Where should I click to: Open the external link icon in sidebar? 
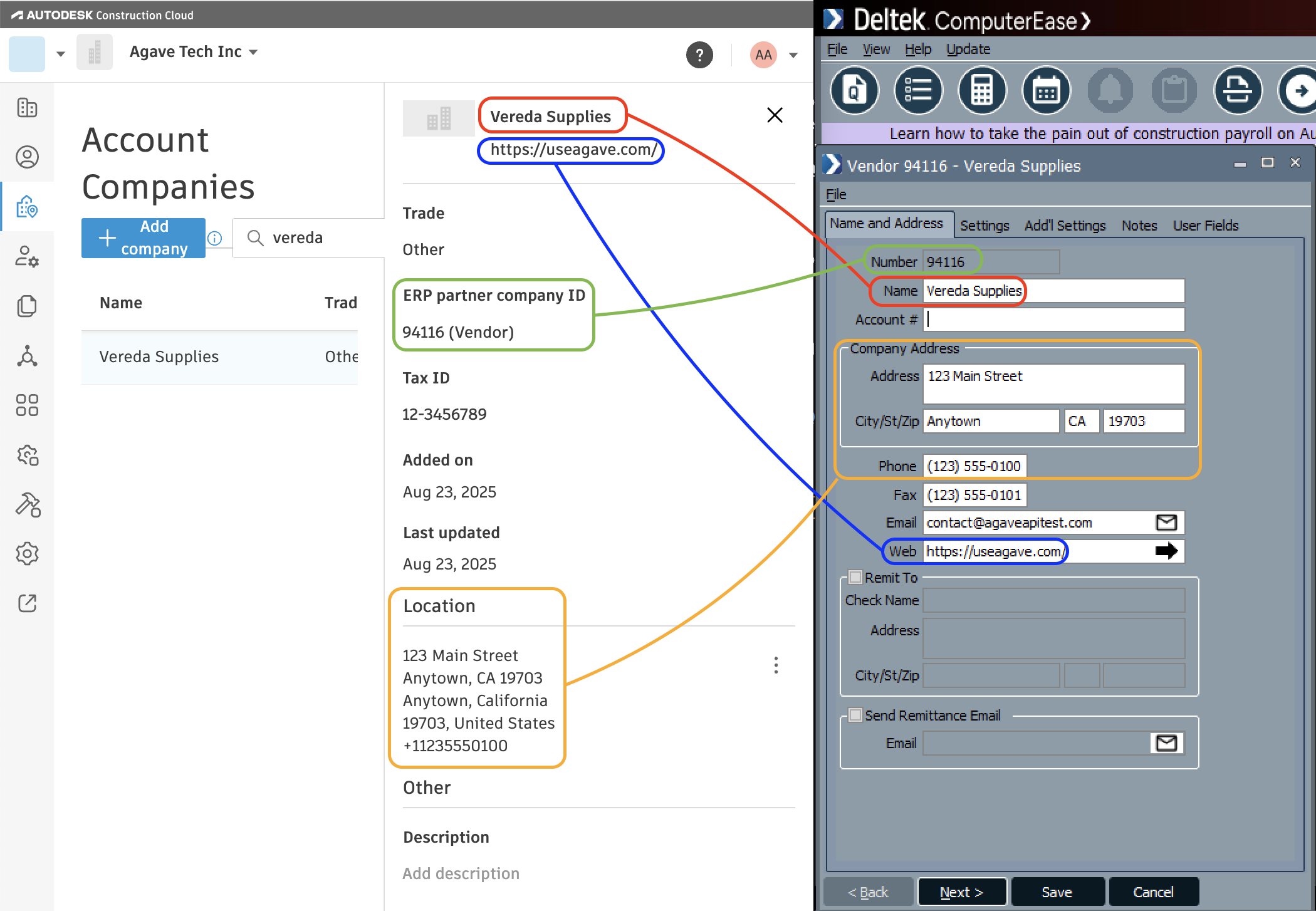click(x=27, y=603)
